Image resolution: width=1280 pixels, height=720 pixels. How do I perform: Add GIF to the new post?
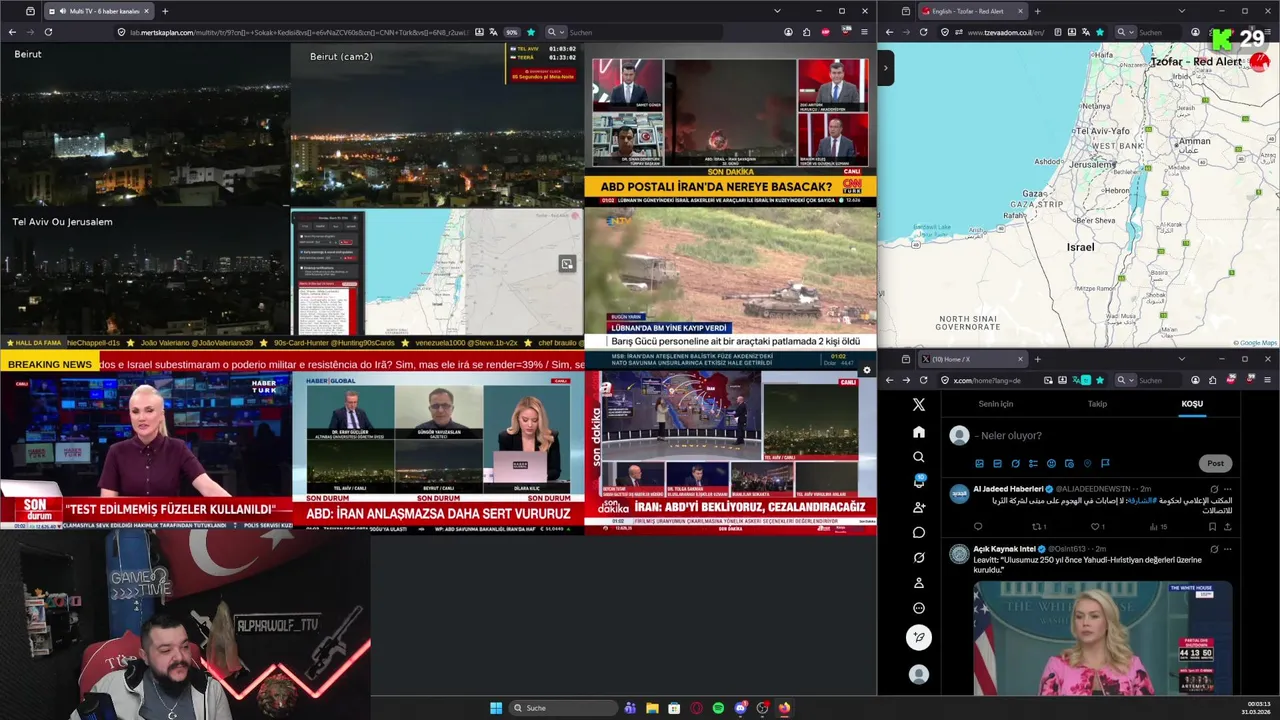[997, 464]
